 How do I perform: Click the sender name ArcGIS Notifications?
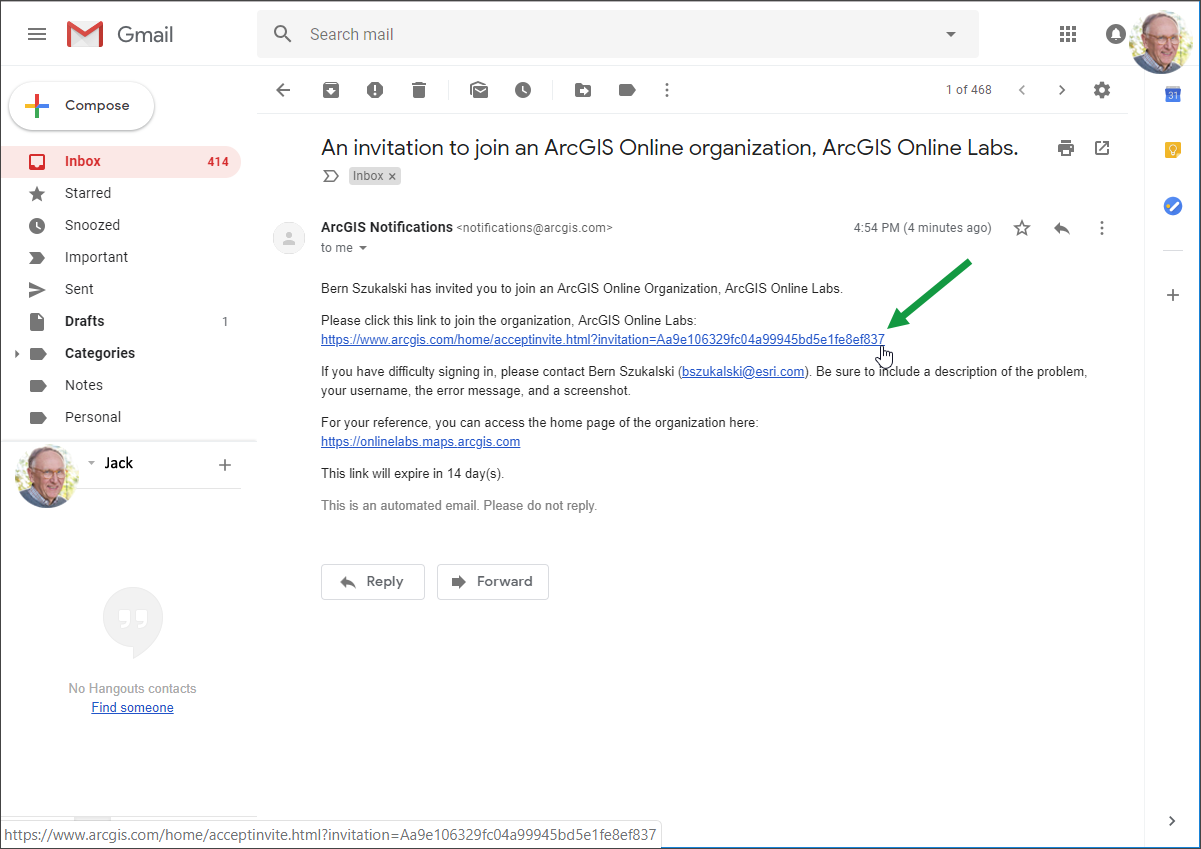(387, 227)
